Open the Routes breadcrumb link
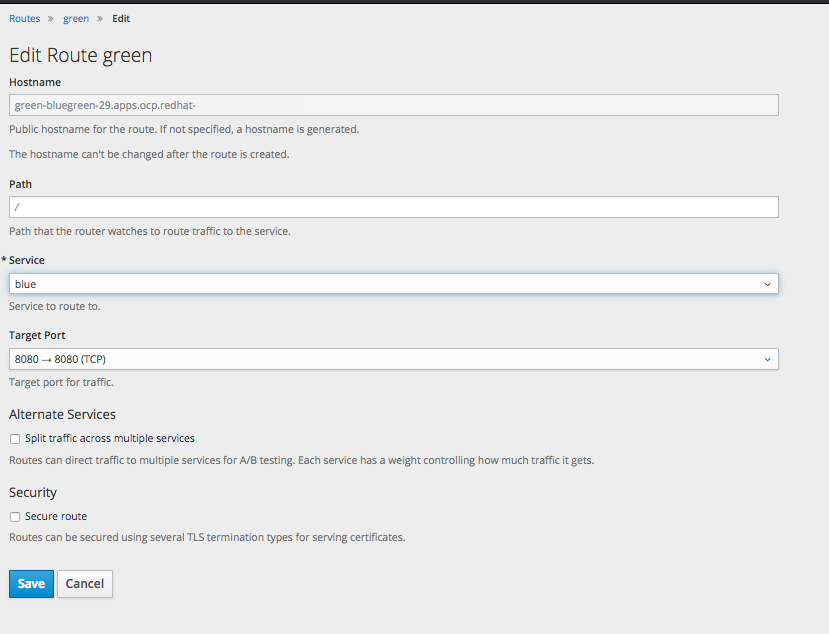The image size is (829, 634). [x=24, y=19]
